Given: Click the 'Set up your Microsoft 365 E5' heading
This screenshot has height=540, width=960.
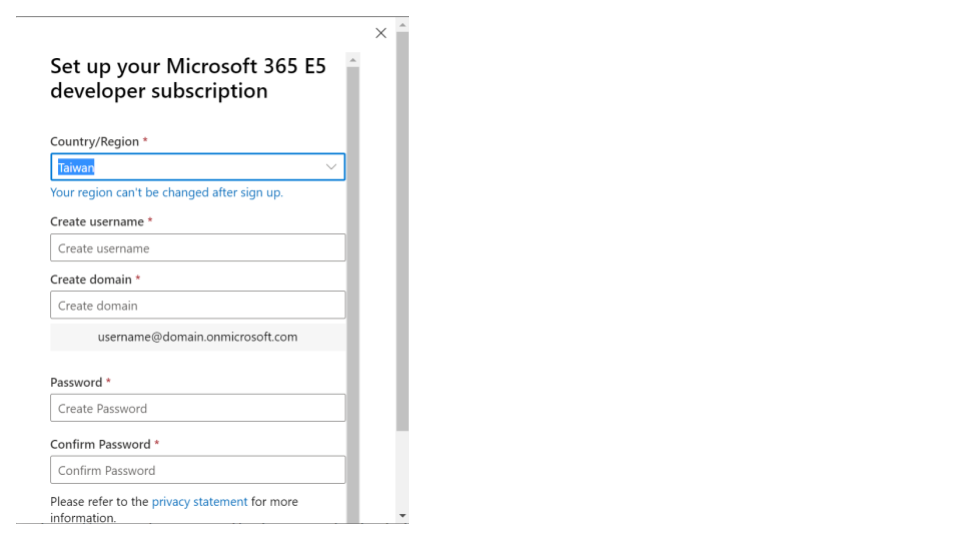Looking at the screenshot, I should click(188, 78).
